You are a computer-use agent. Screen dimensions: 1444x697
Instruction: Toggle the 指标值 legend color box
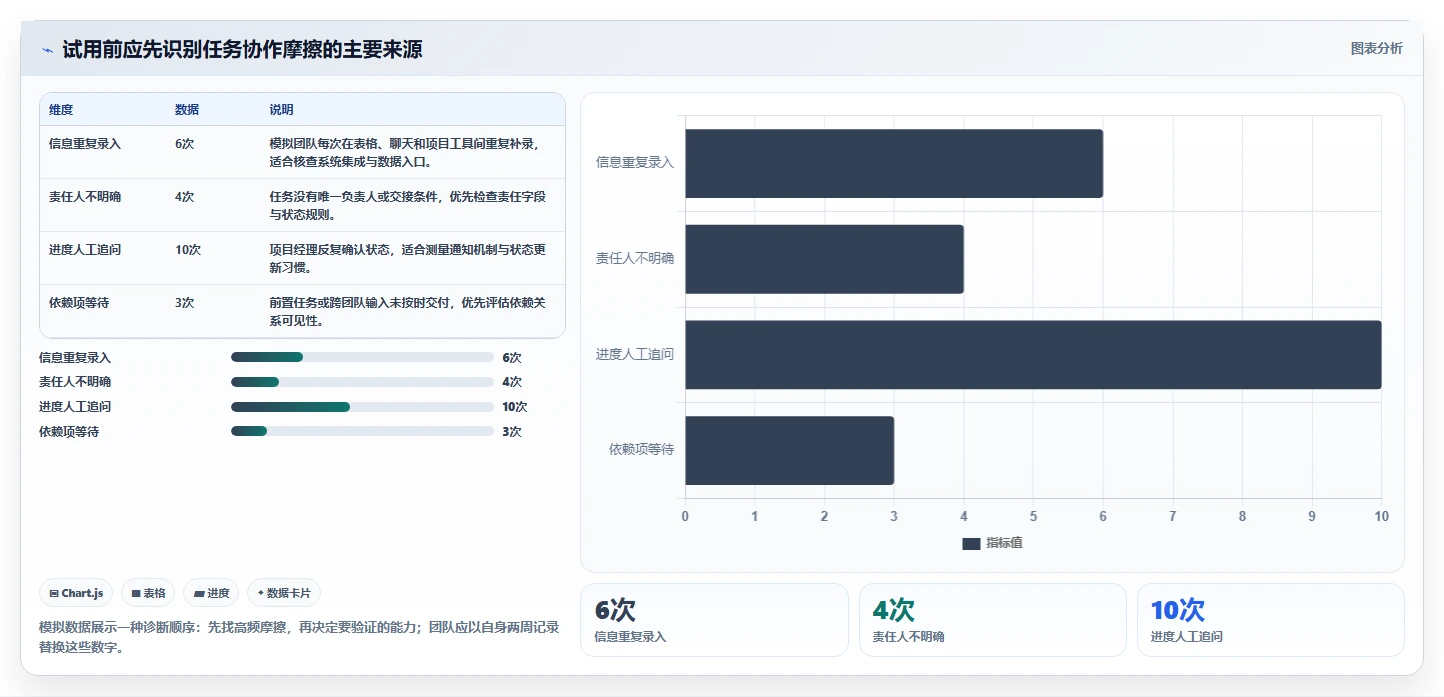tap(971, 543)
